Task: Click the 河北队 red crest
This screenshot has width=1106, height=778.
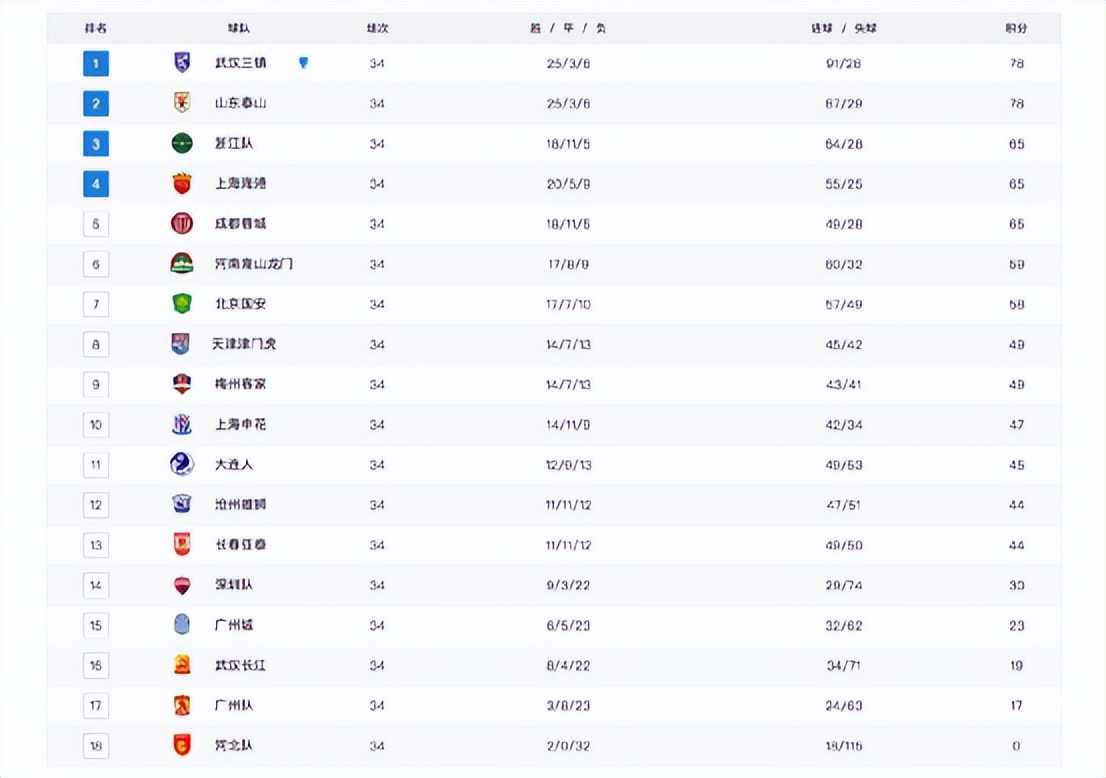Action: (x=182, y=745)
